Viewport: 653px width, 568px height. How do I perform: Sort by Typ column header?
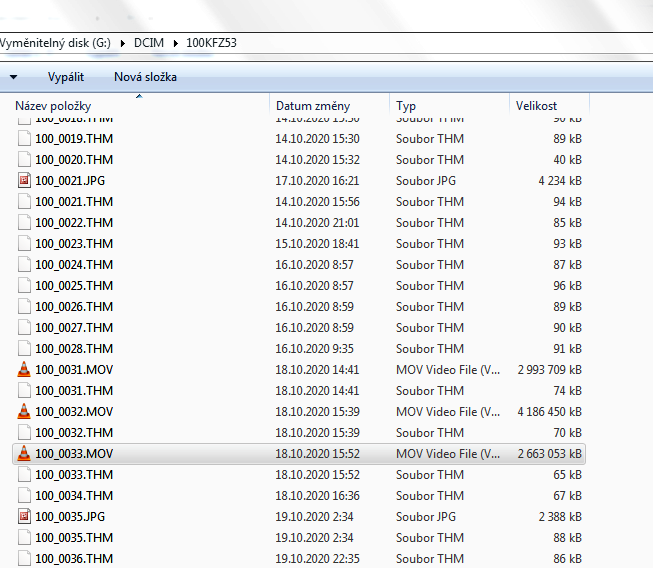(406, 106)
